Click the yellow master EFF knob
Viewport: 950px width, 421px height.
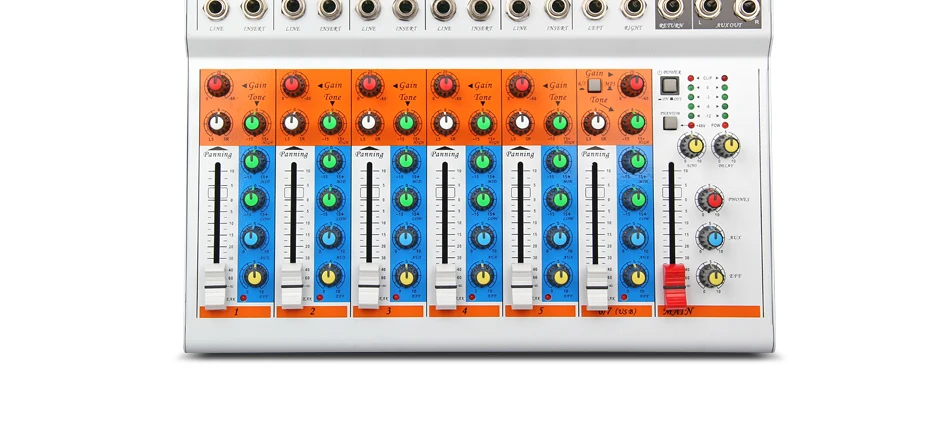pyautogui.click(x=711, y=277)
